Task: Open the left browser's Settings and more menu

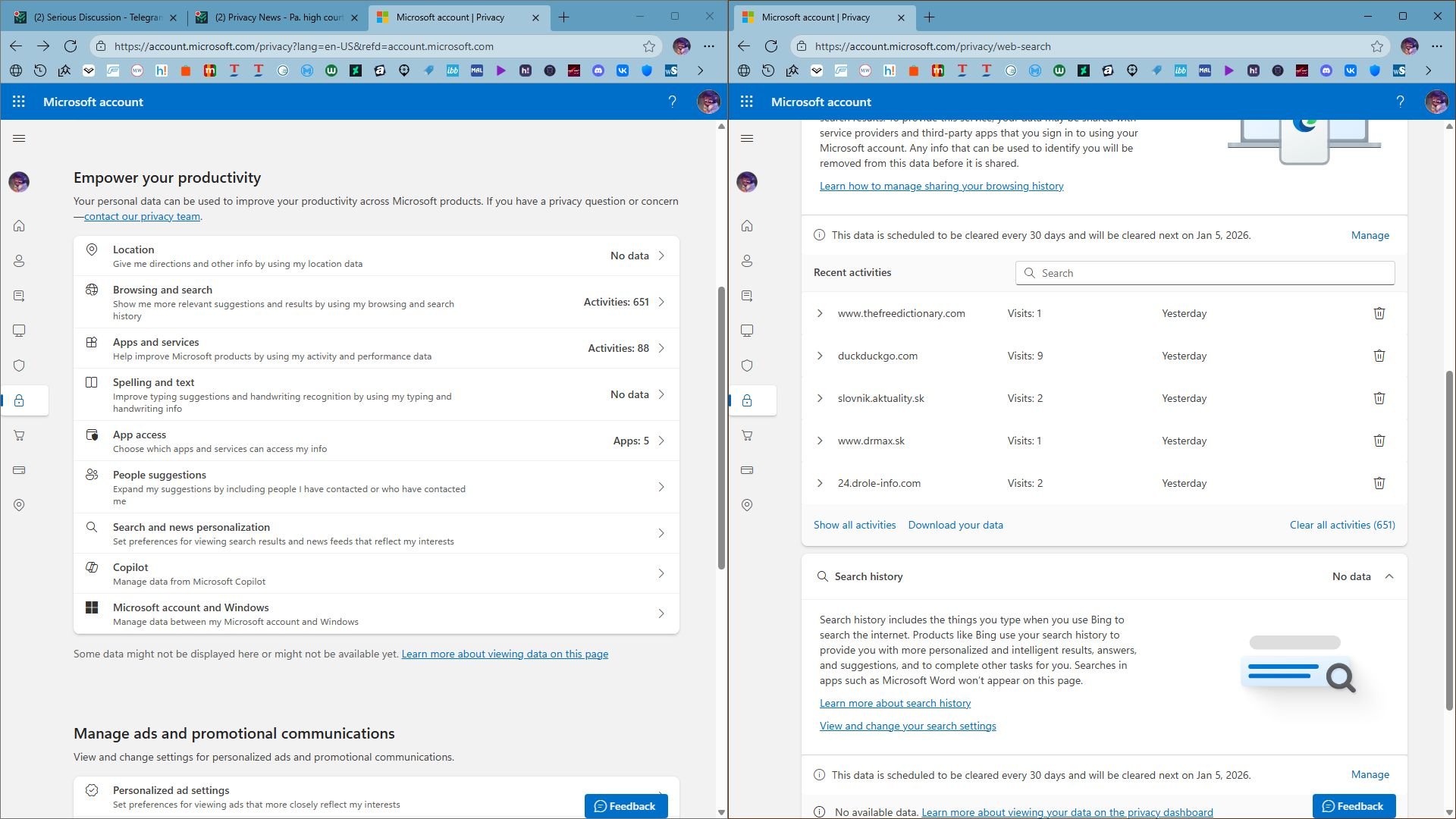Action: [709, 46]
